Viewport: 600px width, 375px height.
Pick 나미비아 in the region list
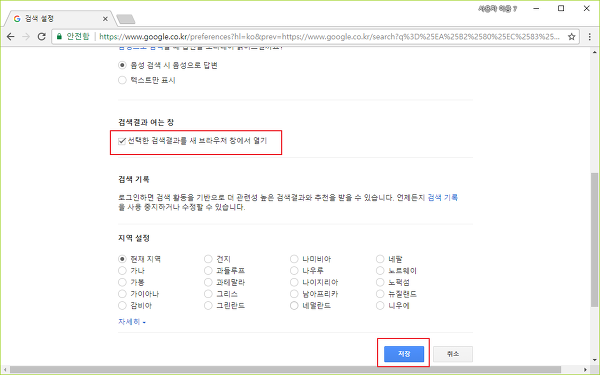(x=294, y=259)
